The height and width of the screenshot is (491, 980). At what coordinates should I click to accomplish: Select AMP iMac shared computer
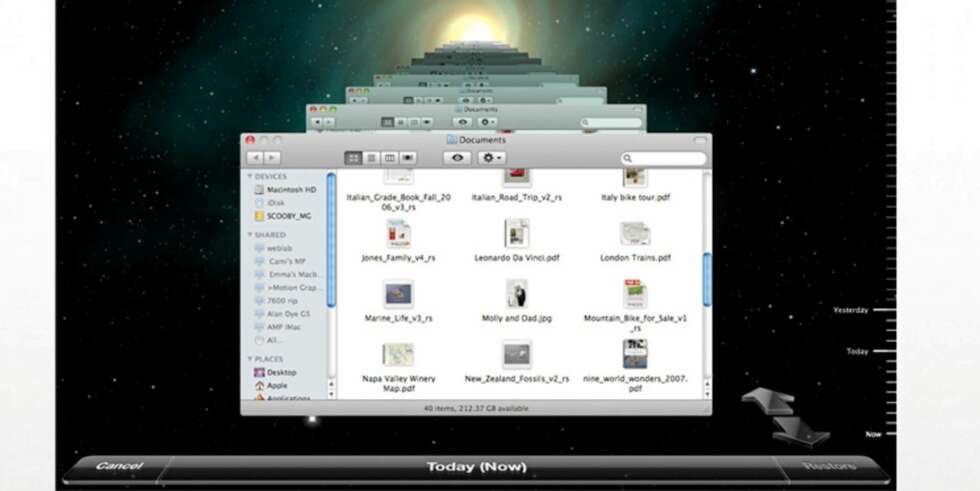(x=278, y=327)
